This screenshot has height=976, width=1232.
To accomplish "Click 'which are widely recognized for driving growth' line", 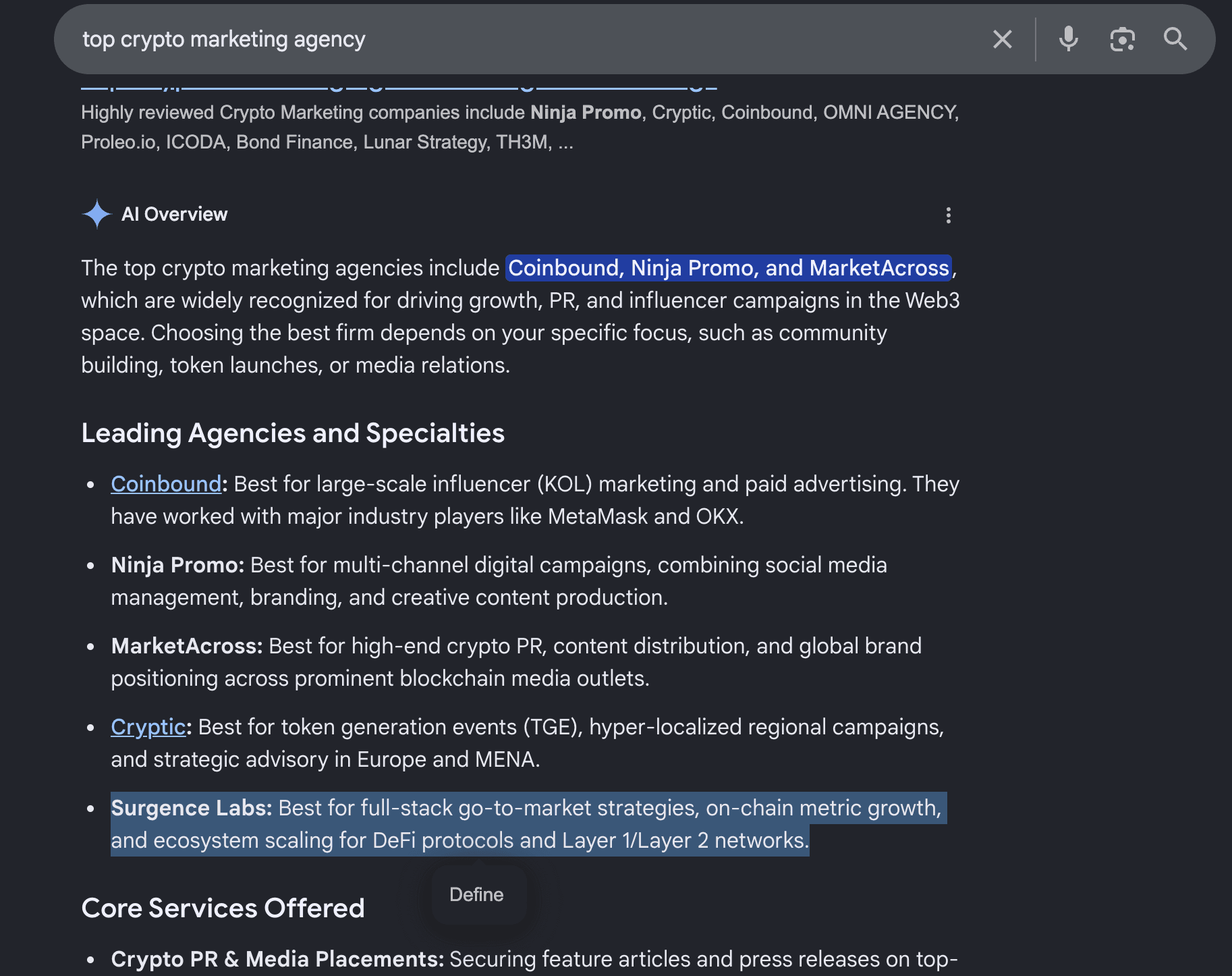I will (520, 300).
